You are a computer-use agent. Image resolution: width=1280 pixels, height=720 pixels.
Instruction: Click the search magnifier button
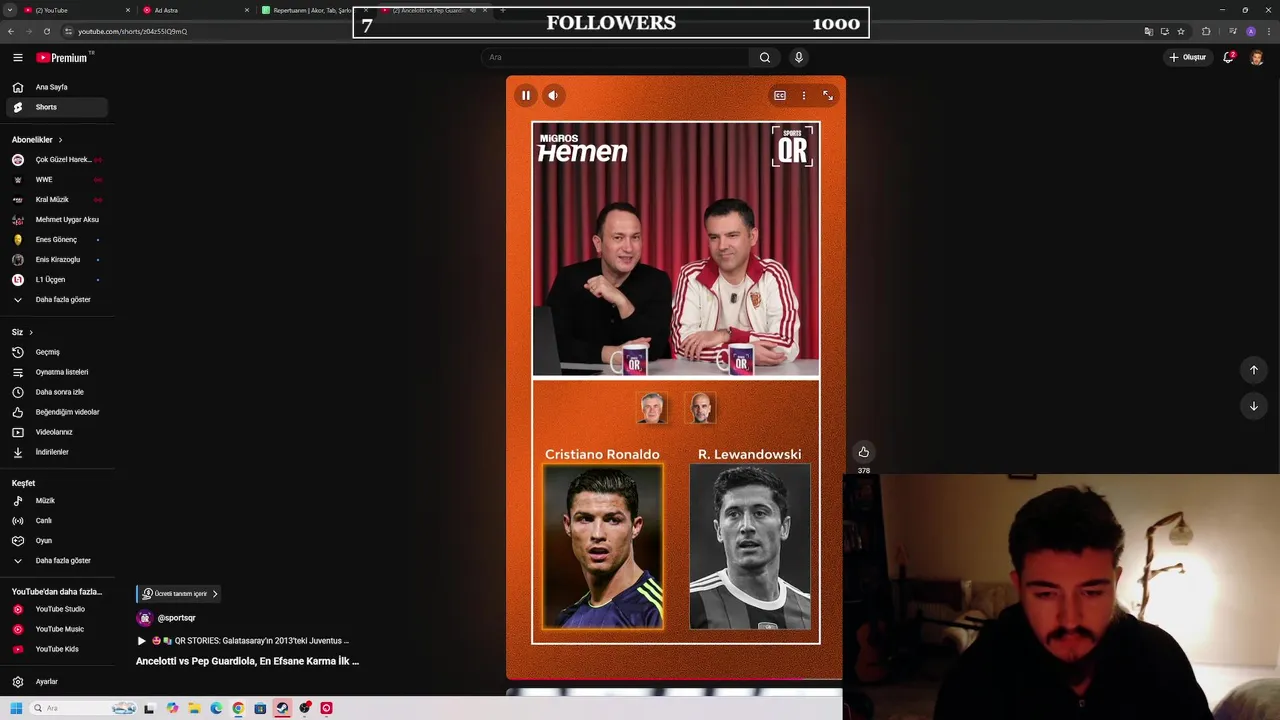tap(765, 57)
